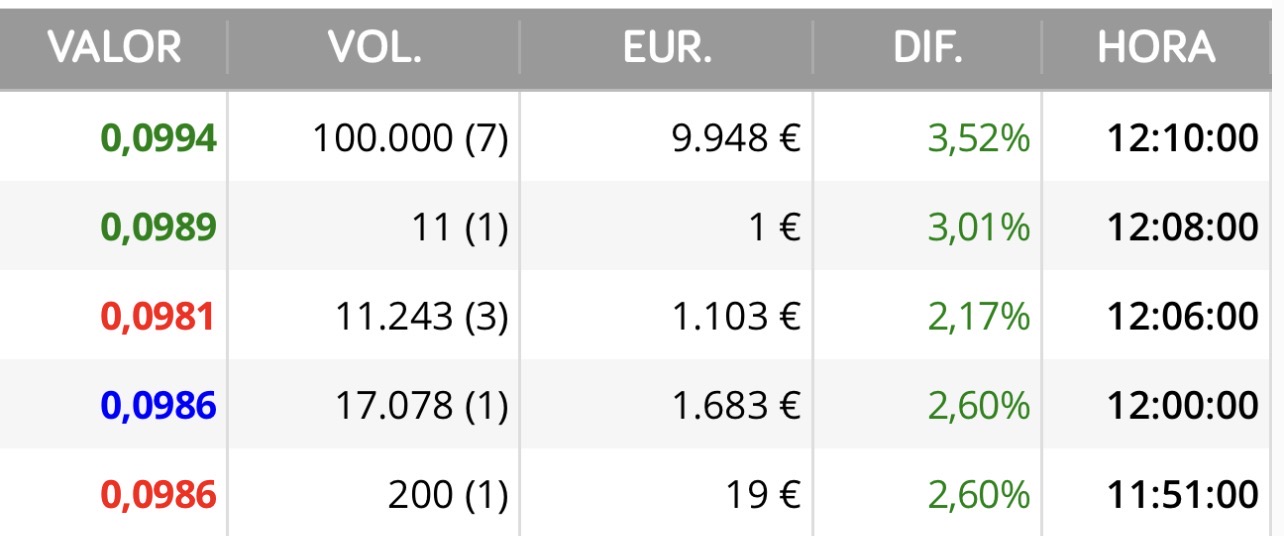Select the 12:10:00 time cell
Screen dimensions: 1284x536
[x=1182, y=139]
